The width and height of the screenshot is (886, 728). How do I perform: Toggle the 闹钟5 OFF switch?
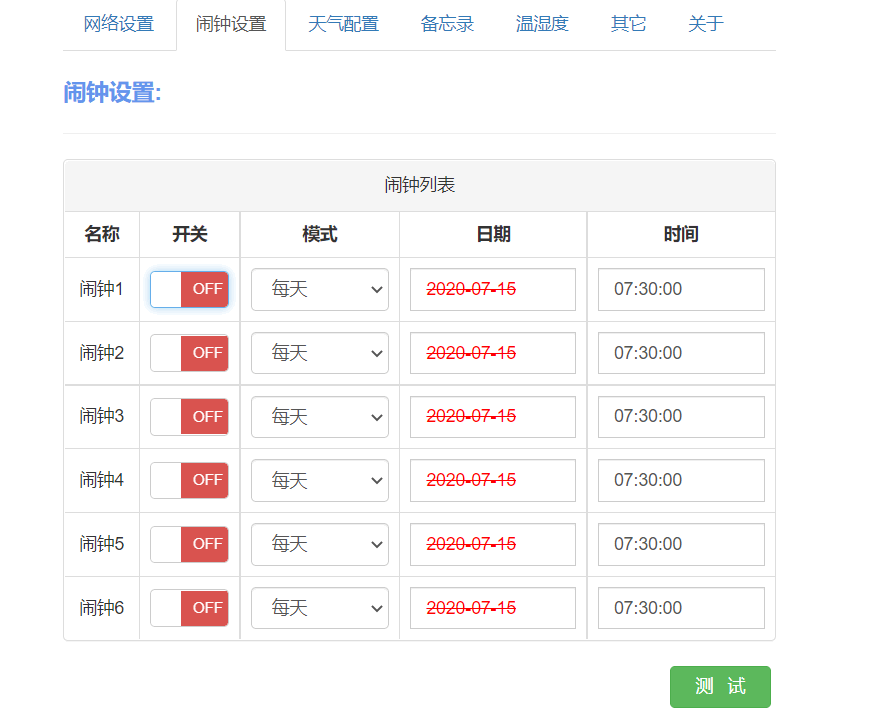189,544
